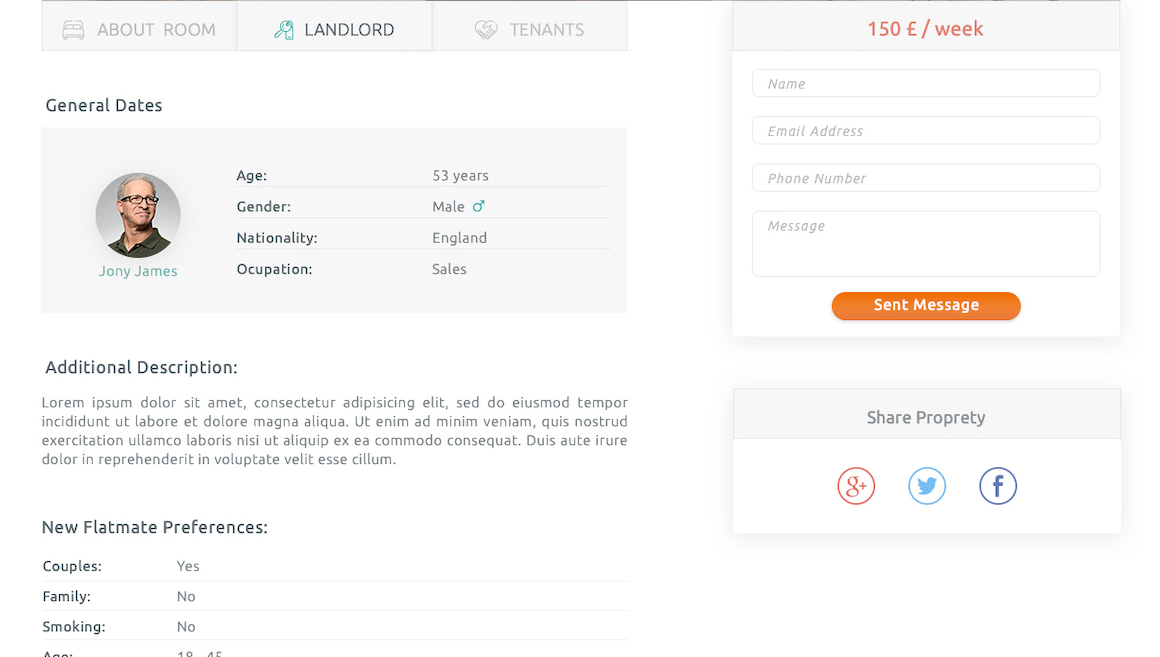This screenshot has height=657, width=1160.
Task: Share property via Twitter icon
Action: coord(927,486)
